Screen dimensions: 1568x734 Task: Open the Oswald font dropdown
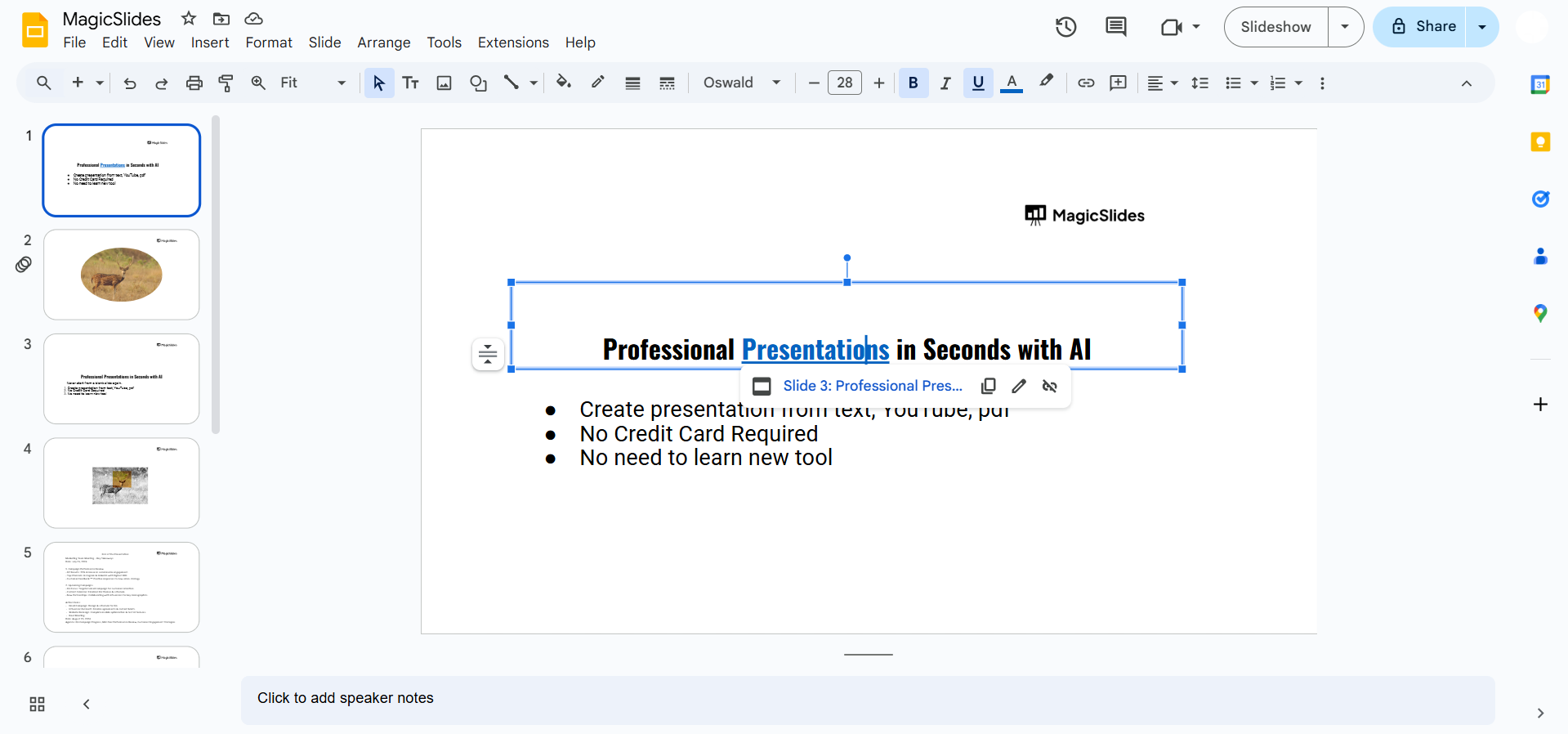(741, 83)
